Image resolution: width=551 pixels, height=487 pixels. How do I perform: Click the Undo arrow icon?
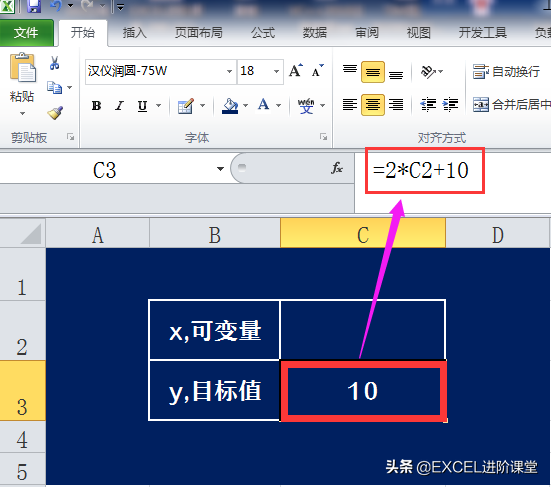[56, 6]
